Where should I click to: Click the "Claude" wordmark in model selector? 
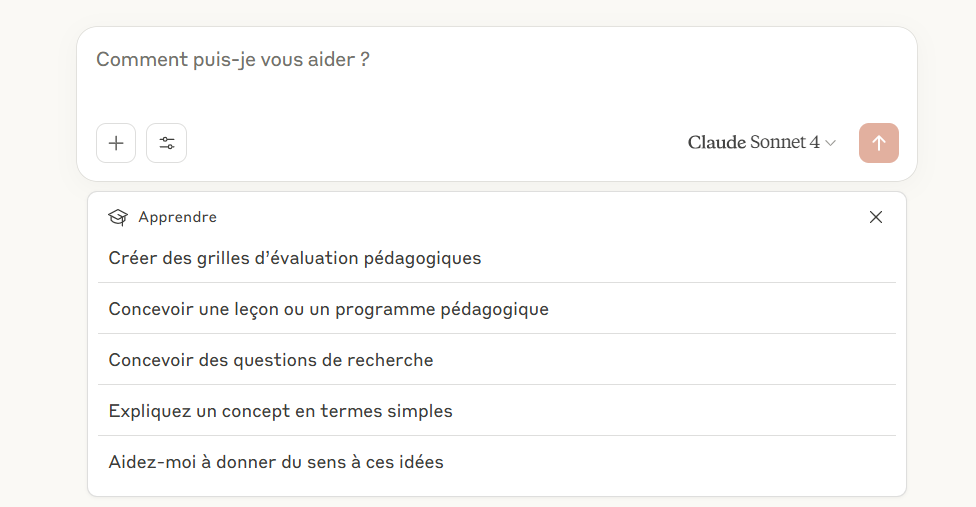tap(717, 143)
